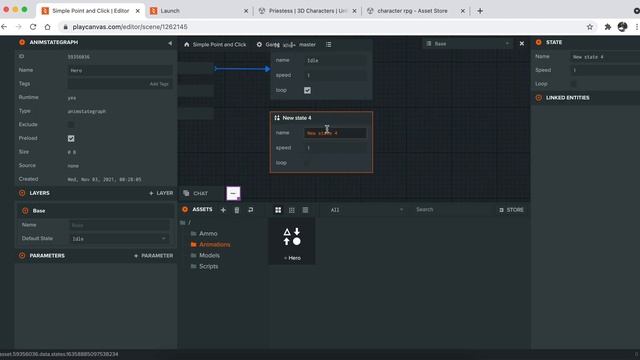Close the anim state graph editor

pos(522,43)
